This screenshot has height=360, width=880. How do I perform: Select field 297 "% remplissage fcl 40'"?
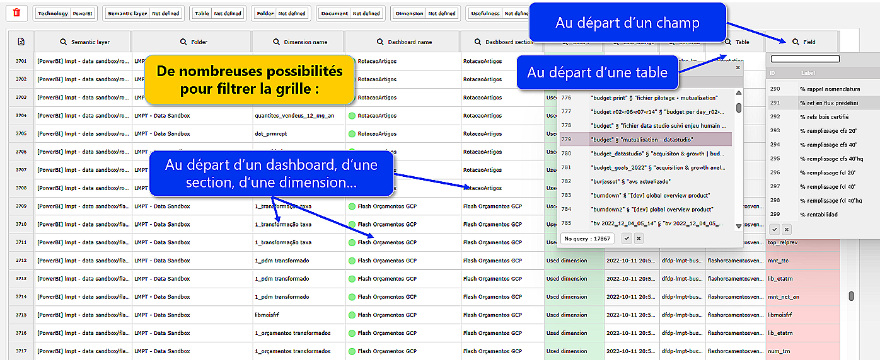[x=824, y=186]
